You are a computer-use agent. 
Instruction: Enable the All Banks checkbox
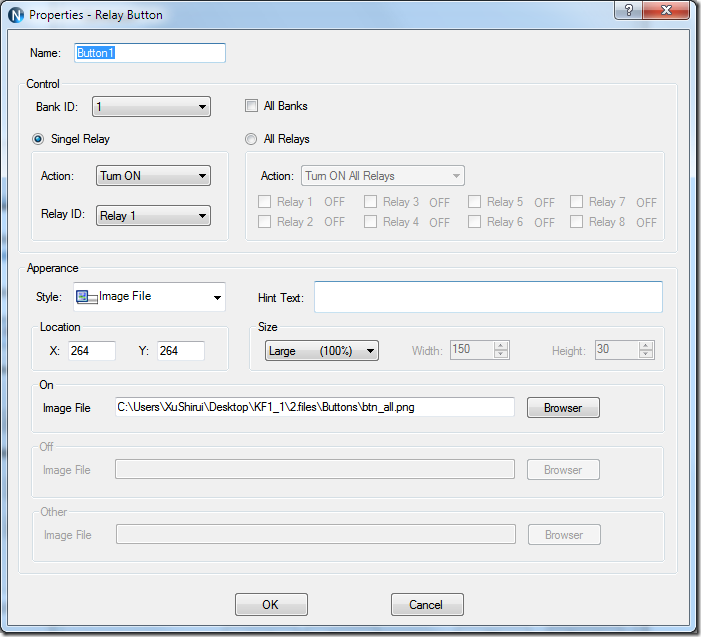tap(251, 106)
